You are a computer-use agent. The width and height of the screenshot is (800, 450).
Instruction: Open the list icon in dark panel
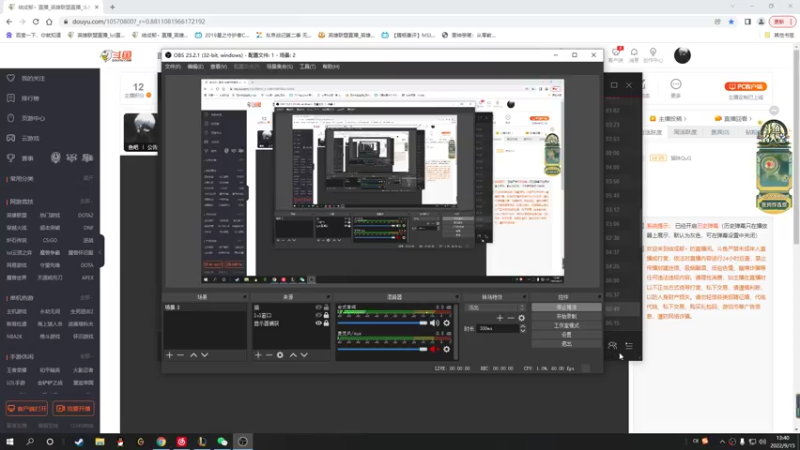[x=629, y=345]
